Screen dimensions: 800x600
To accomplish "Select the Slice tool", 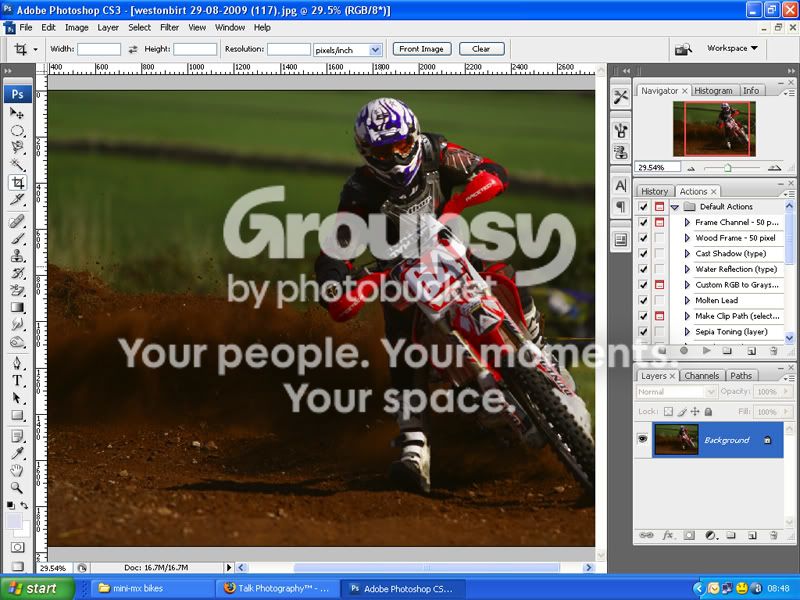I will 17,199.
